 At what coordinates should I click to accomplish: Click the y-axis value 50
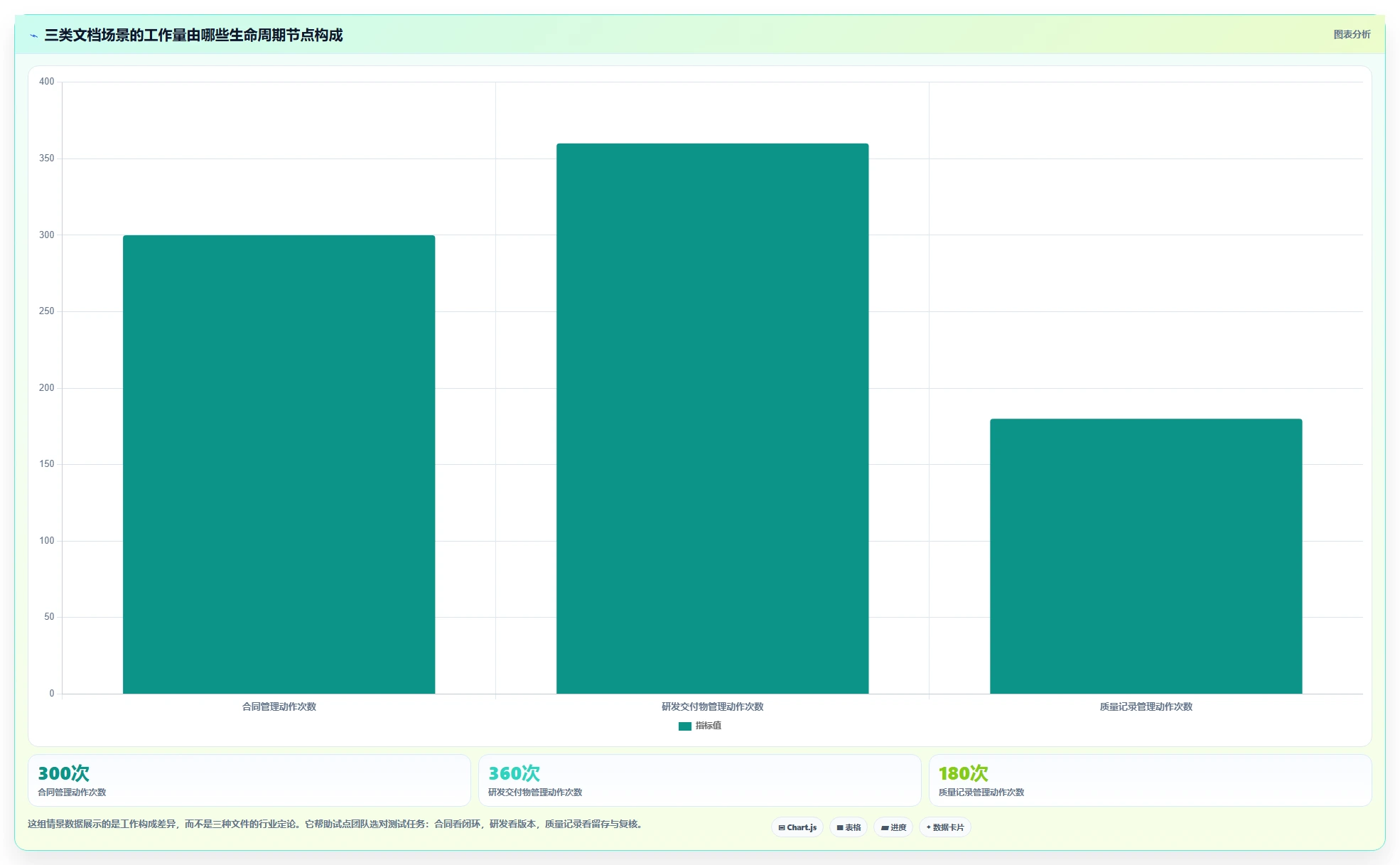click(49, 617)
